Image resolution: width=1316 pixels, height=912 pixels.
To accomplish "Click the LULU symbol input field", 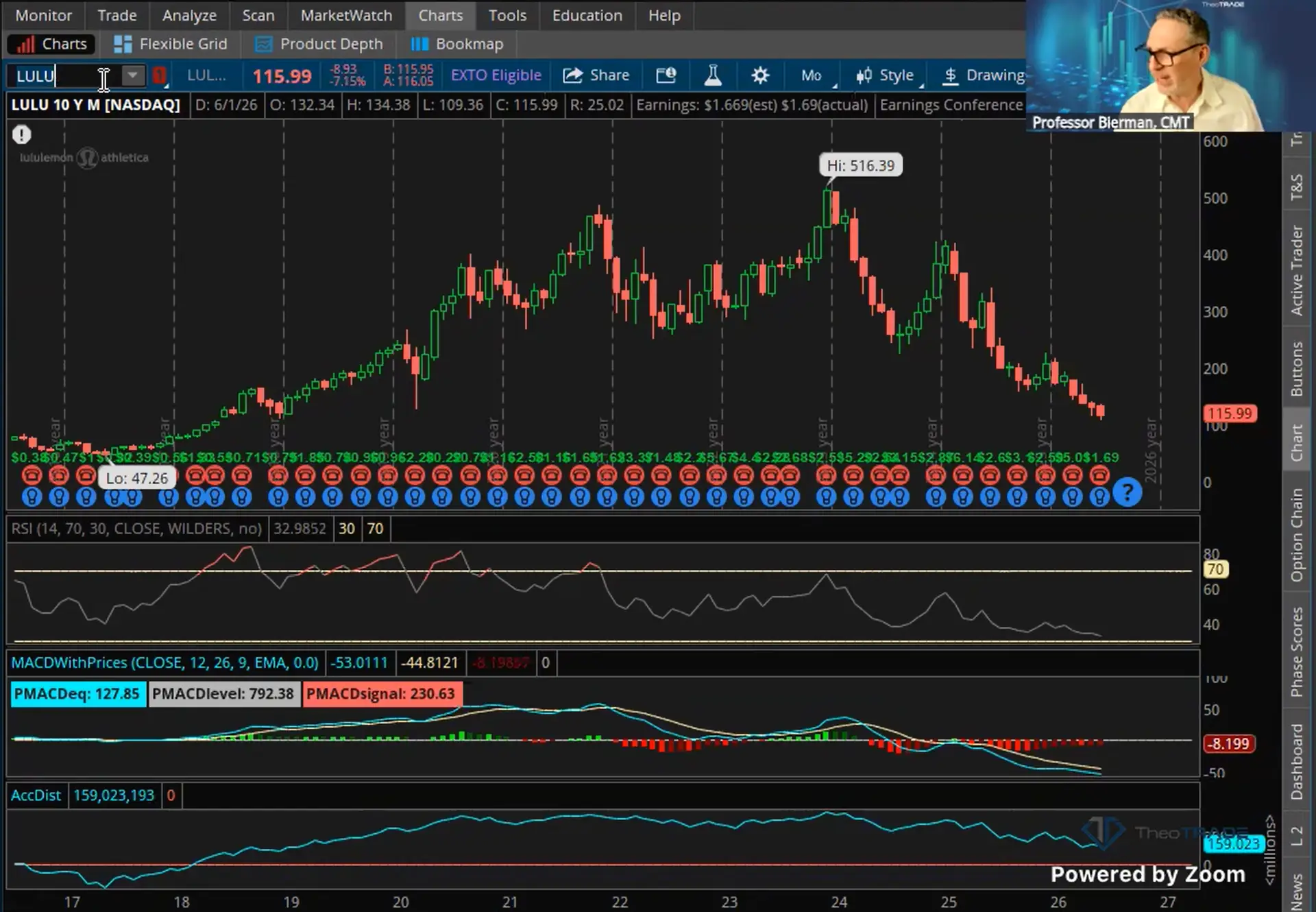I will tap(65, 75).
